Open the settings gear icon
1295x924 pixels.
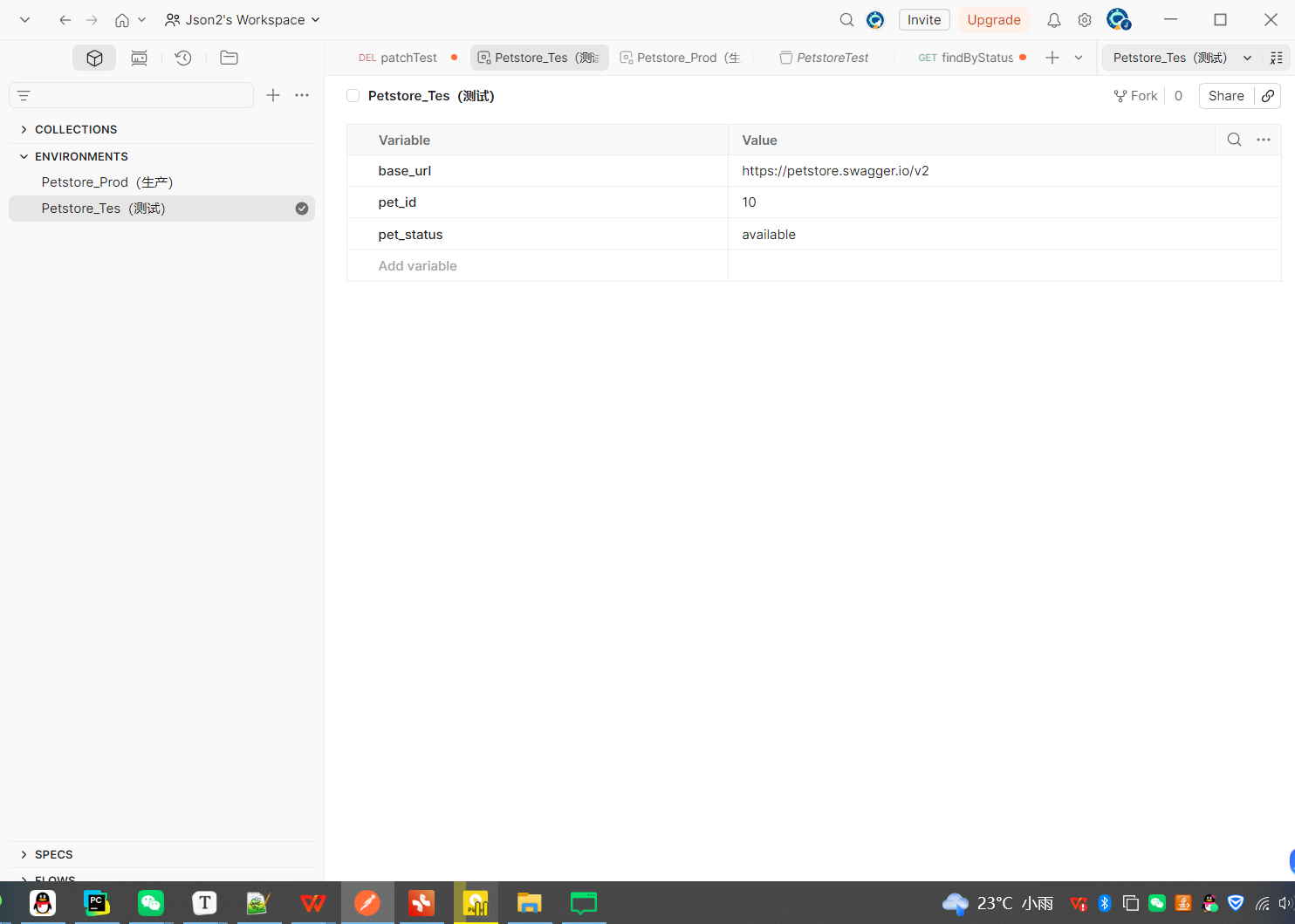click(1085, 20)
